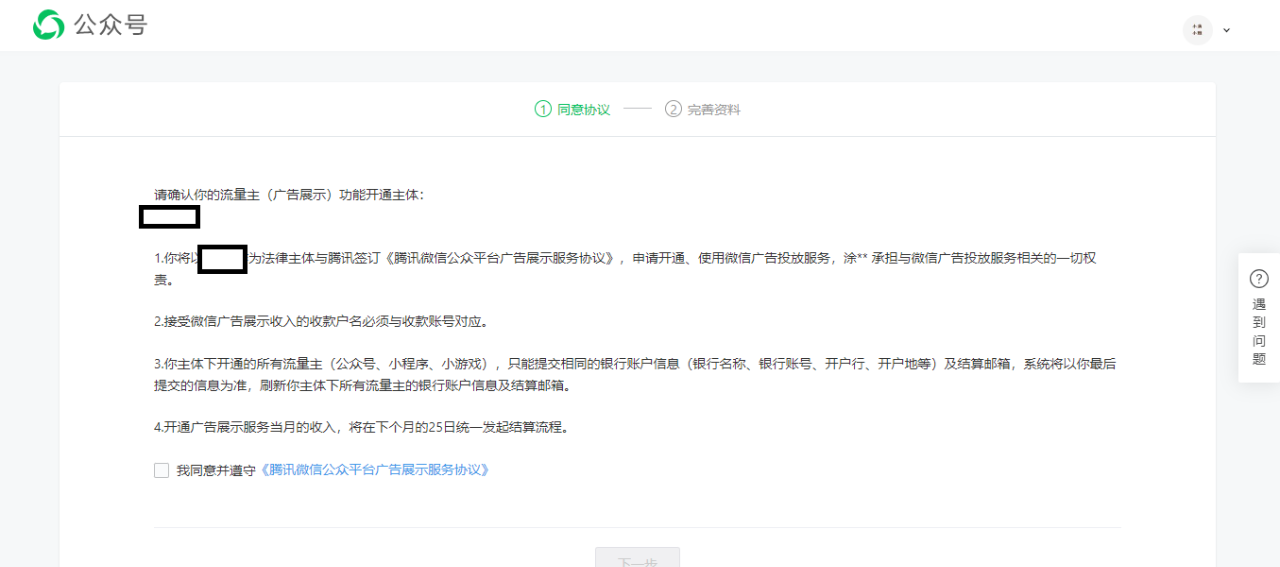Click the 公众号 header title text
Screen dimensions: 1280x567
(111, 25)
